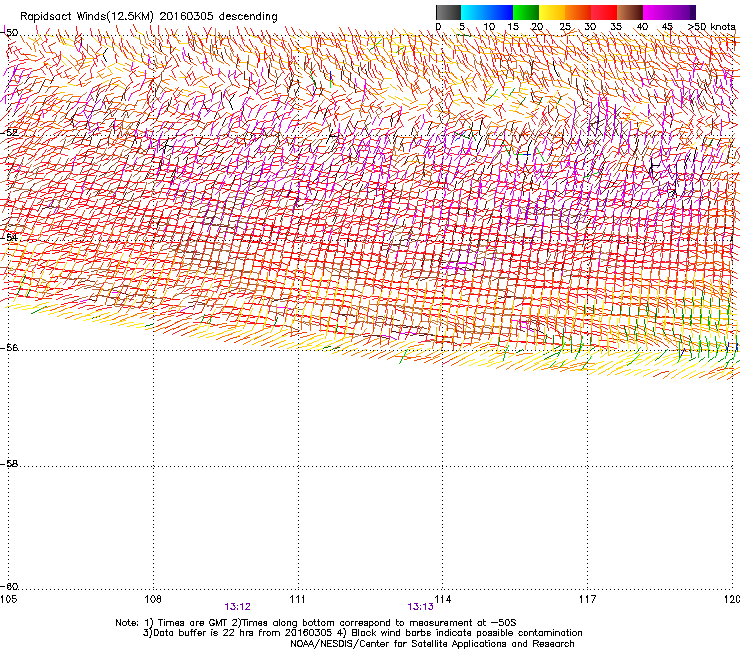Click the 'NOAA/NESDIS/Center for Satellite Applications and Research' credit
This screenshot has height=650, width=740.
432,644
